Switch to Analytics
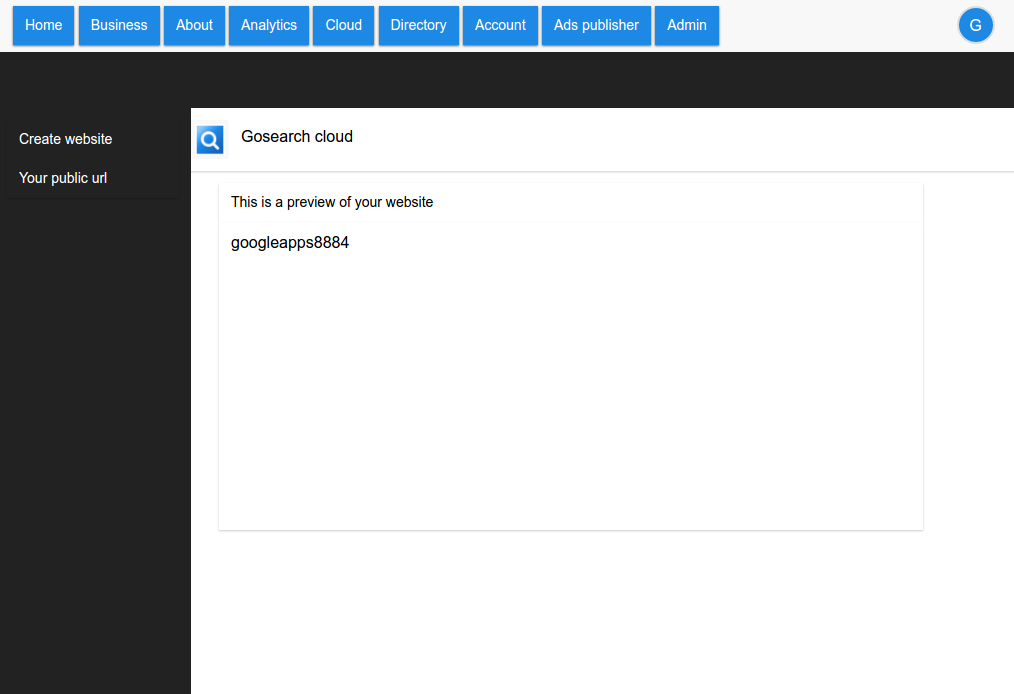This screenshot has width=1014, height=694. pyautogui.click(x=269, y=25)
